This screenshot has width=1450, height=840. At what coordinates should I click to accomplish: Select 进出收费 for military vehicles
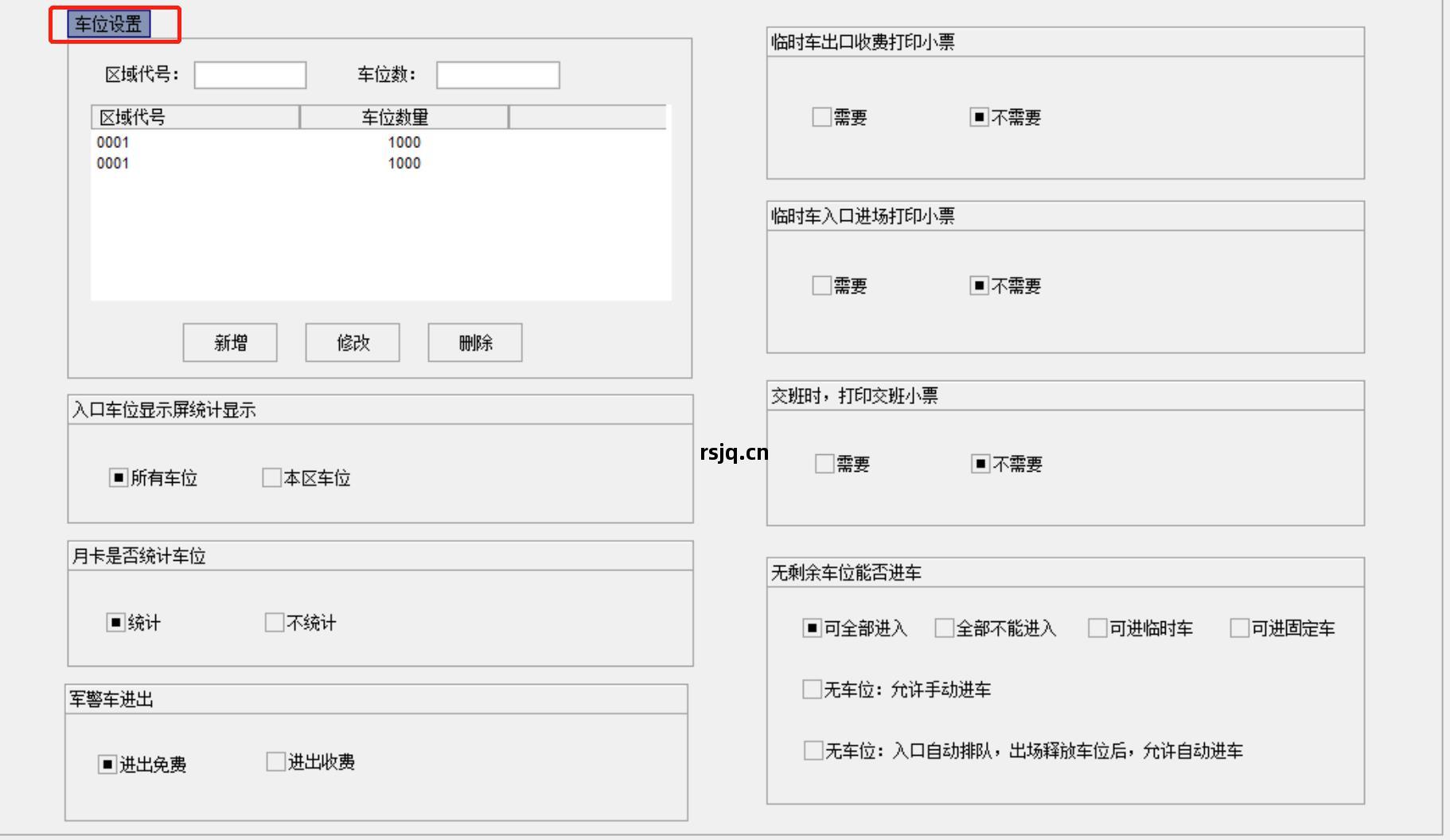276,761
